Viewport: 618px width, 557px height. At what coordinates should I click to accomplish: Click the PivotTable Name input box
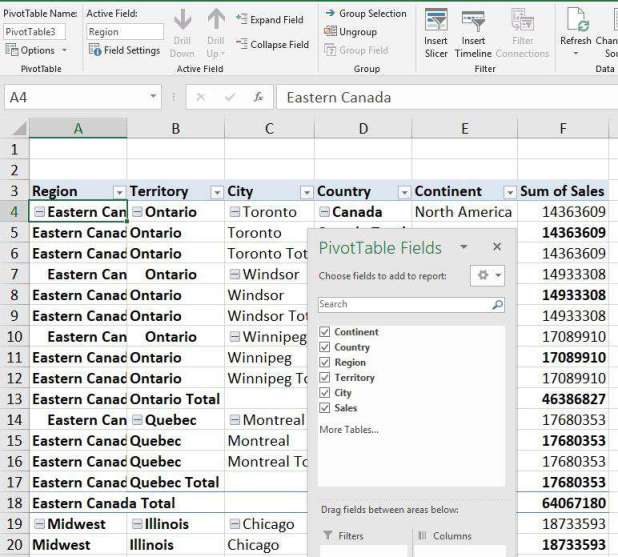(34, 32)
